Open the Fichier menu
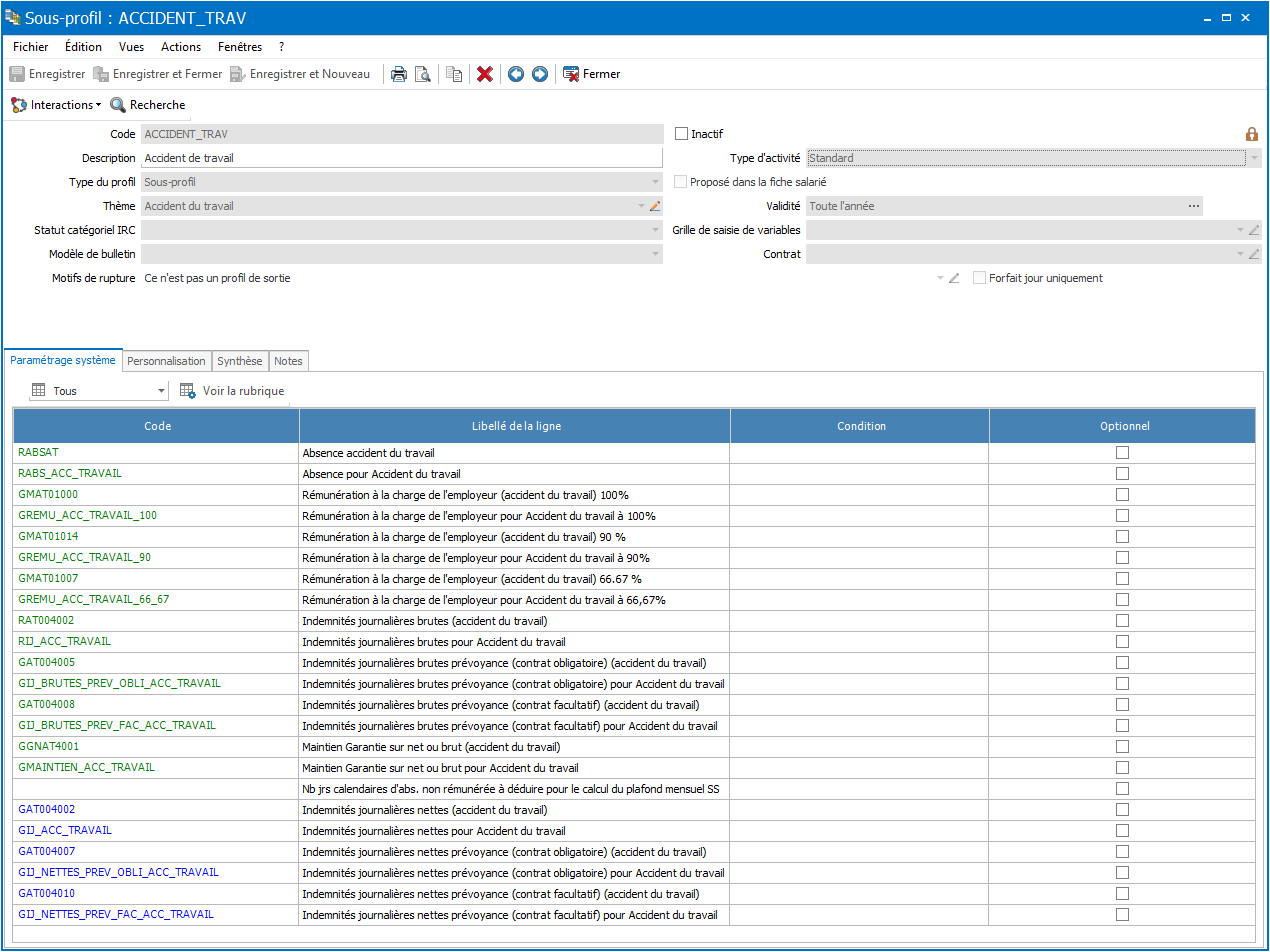This screenshot has width=1270, height=952. (x=31, y=47)
